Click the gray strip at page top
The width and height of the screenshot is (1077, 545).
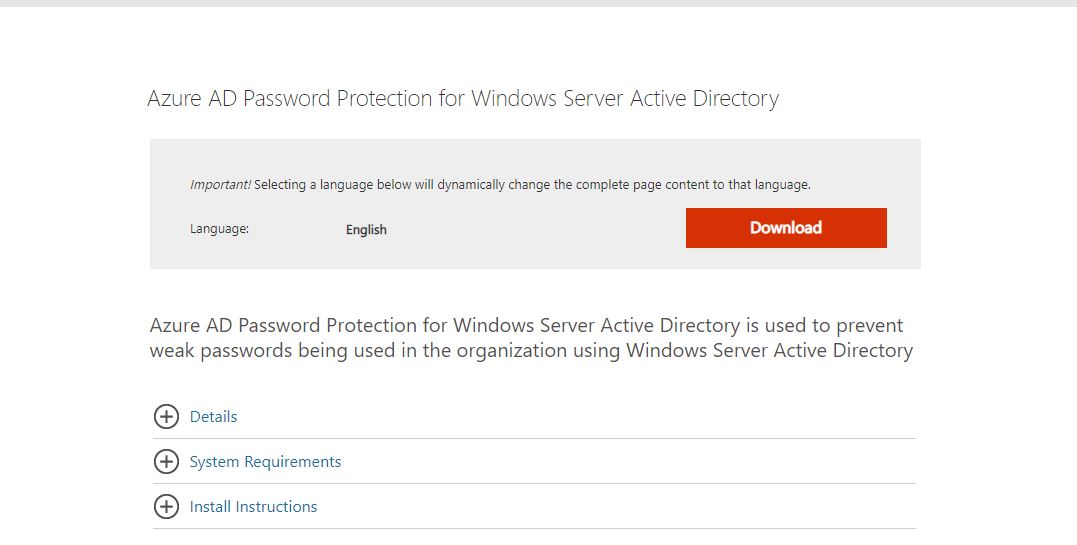click(x=538, y=3)
